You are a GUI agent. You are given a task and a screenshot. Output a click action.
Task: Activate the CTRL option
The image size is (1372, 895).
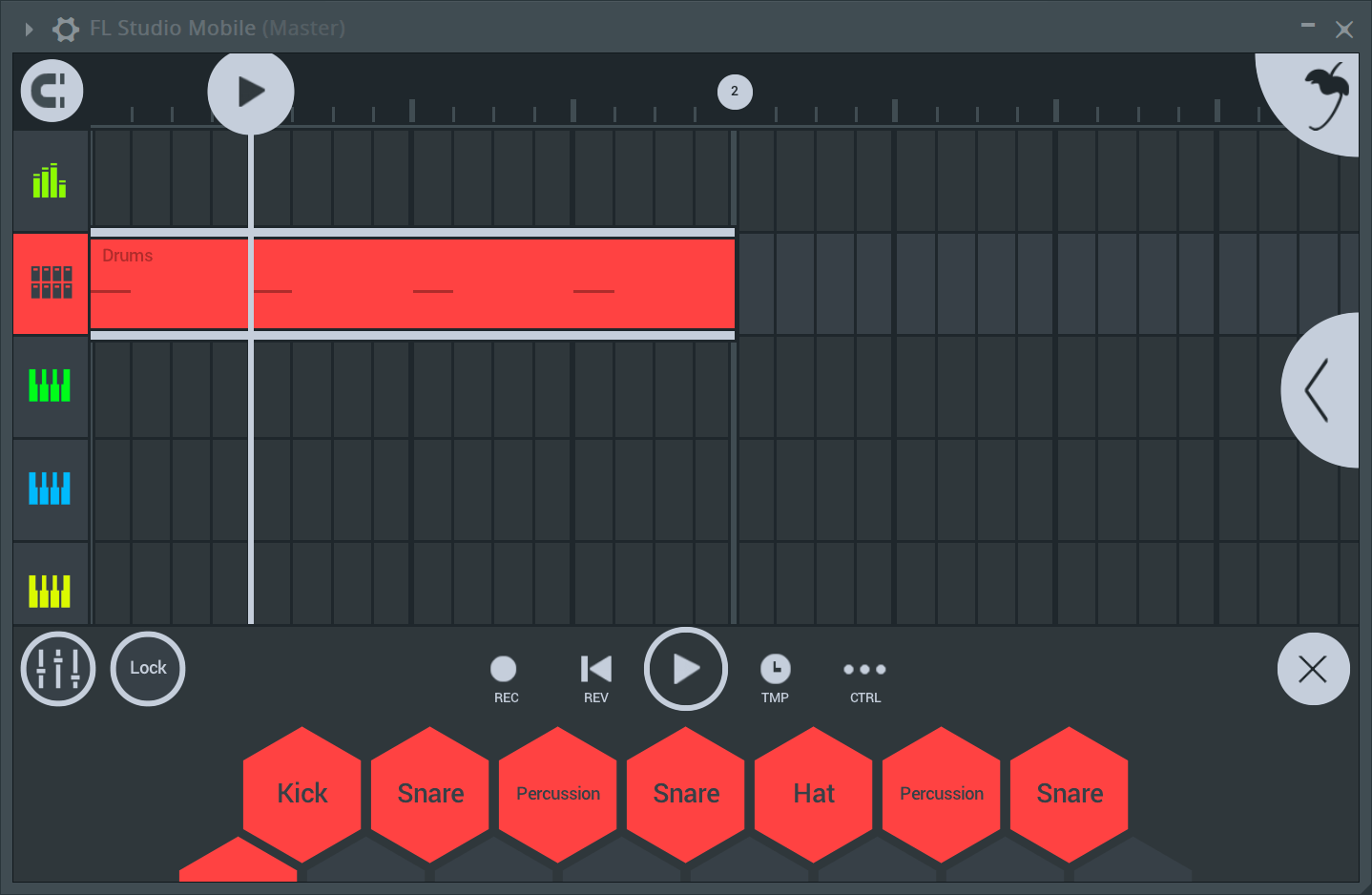(864, 669)
